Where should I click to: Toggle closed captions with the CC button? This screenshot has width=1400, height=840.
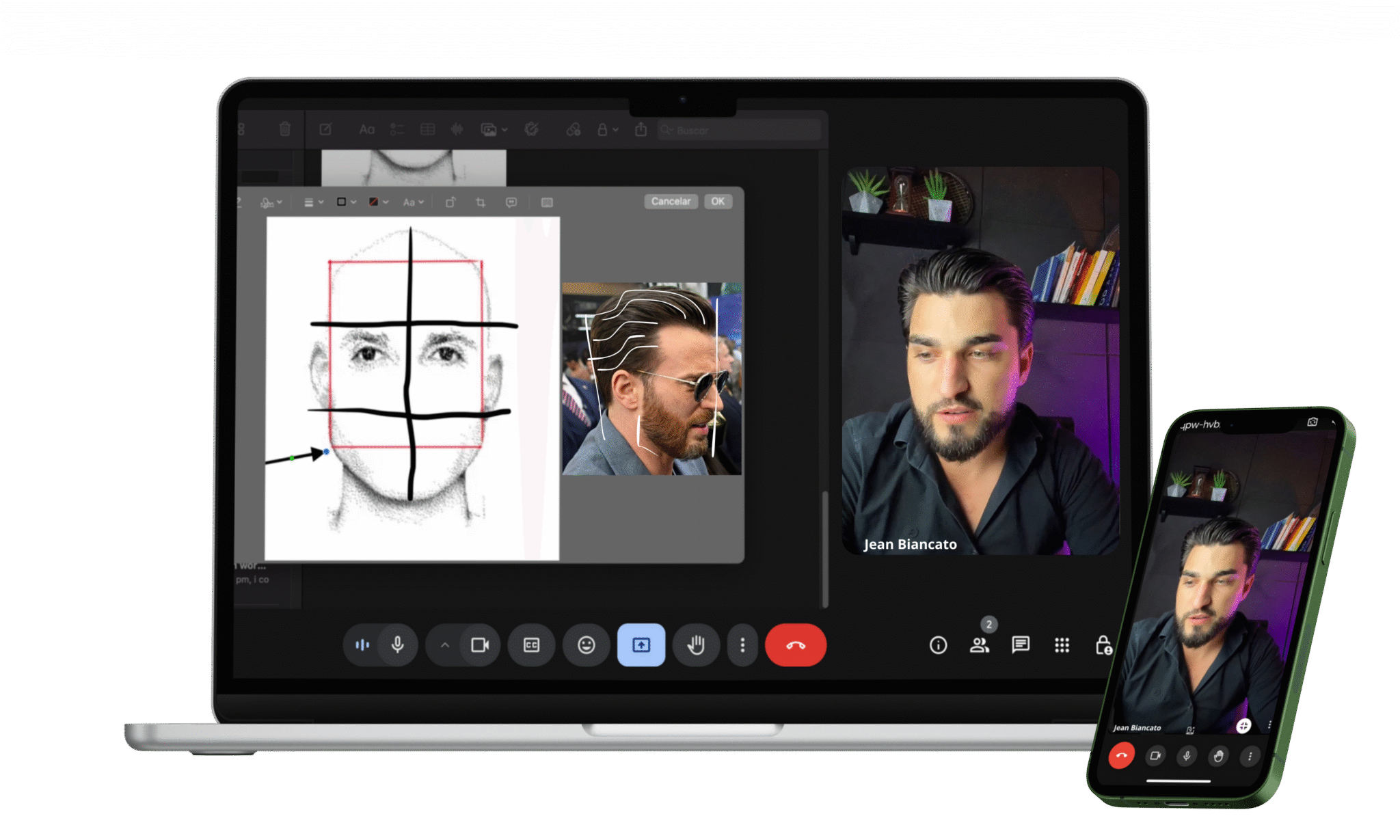tap(531, 645)
